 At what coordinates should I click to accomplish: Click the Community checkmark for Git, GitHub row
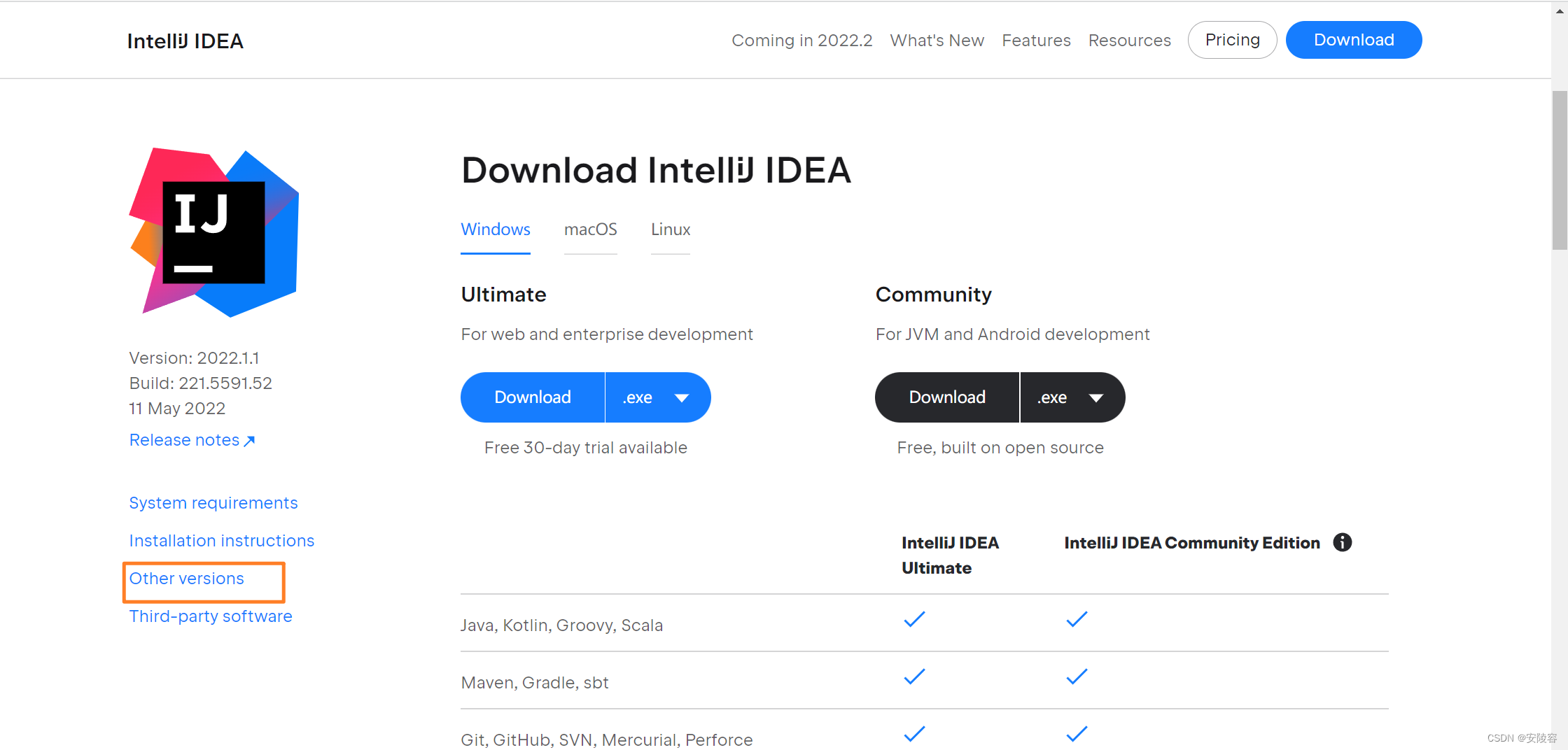click(1077, 734)
